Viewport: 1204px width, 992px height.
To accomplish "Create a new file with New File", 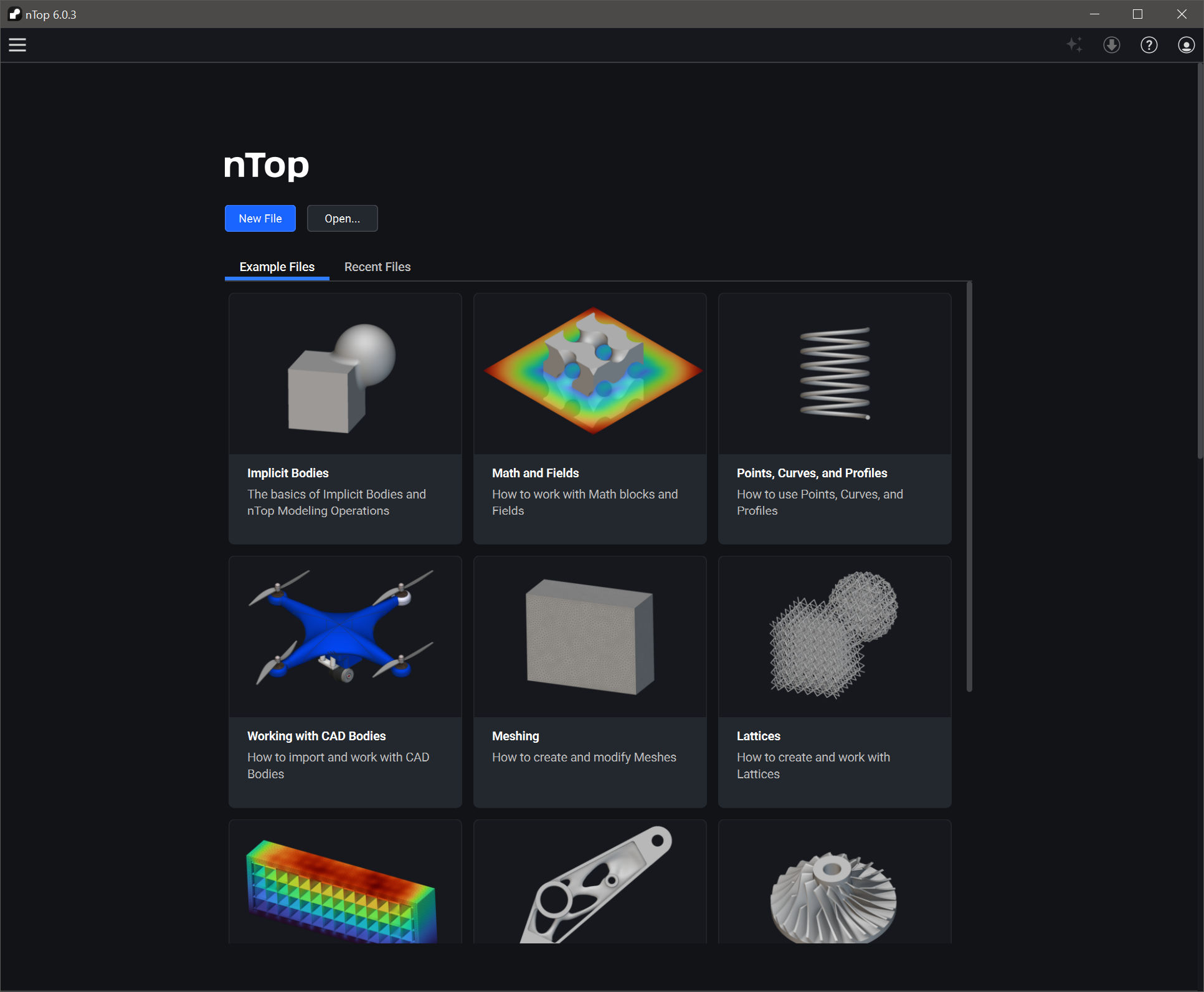I will (260, 218).
